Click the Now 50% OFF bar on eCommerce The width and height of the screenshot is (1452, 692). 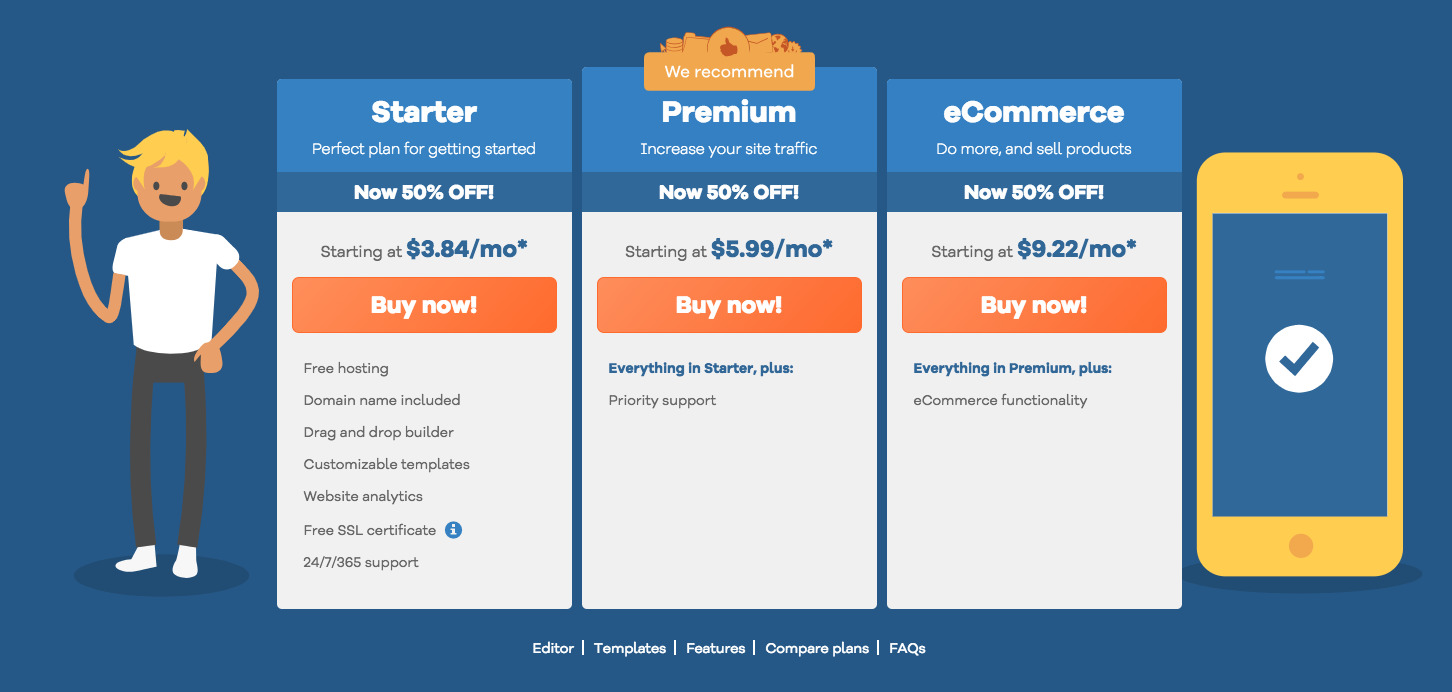[x=1034, y=191]
